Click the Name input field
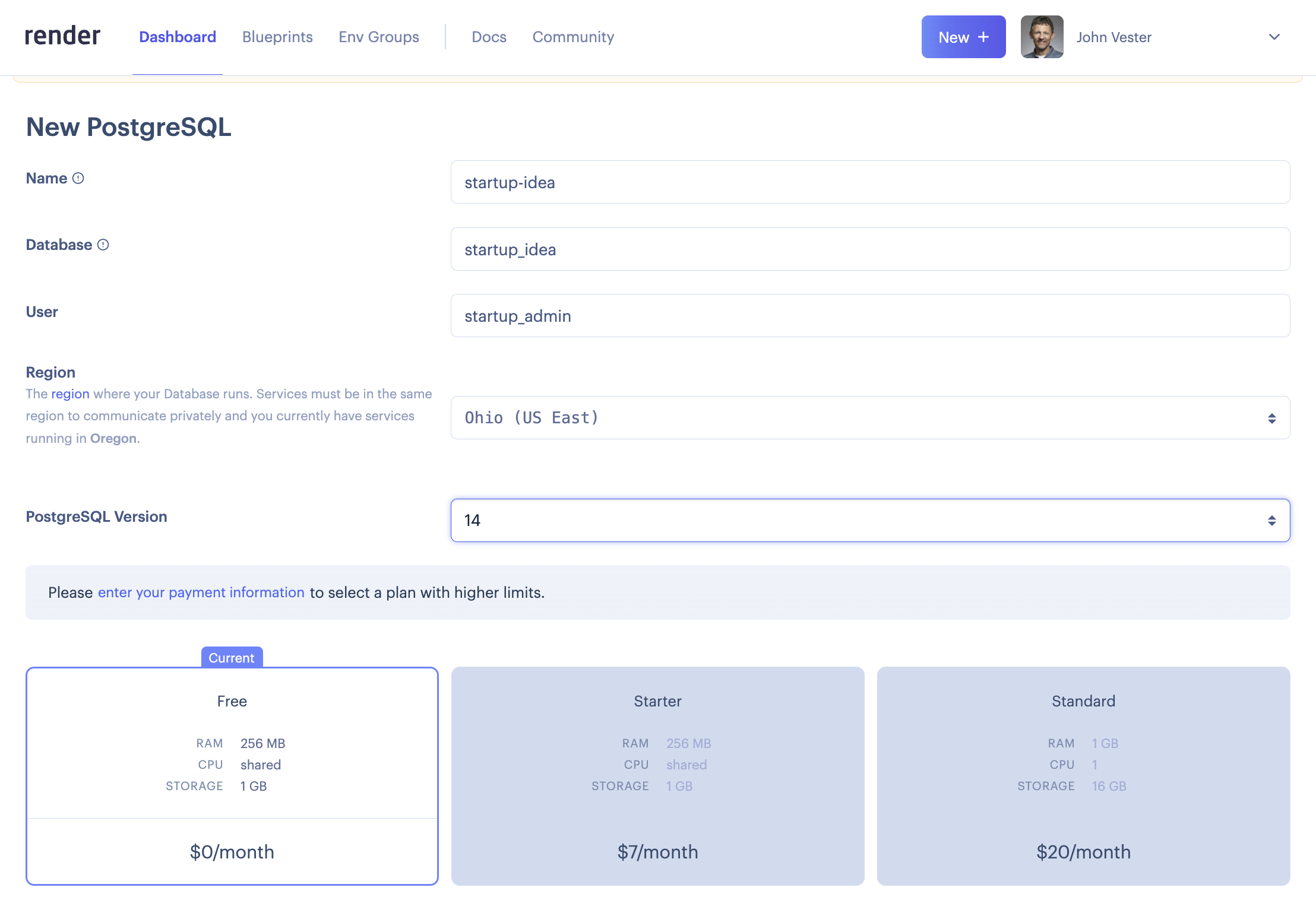This screenshot has width=1316, height=900. click(x=870, y=182)
